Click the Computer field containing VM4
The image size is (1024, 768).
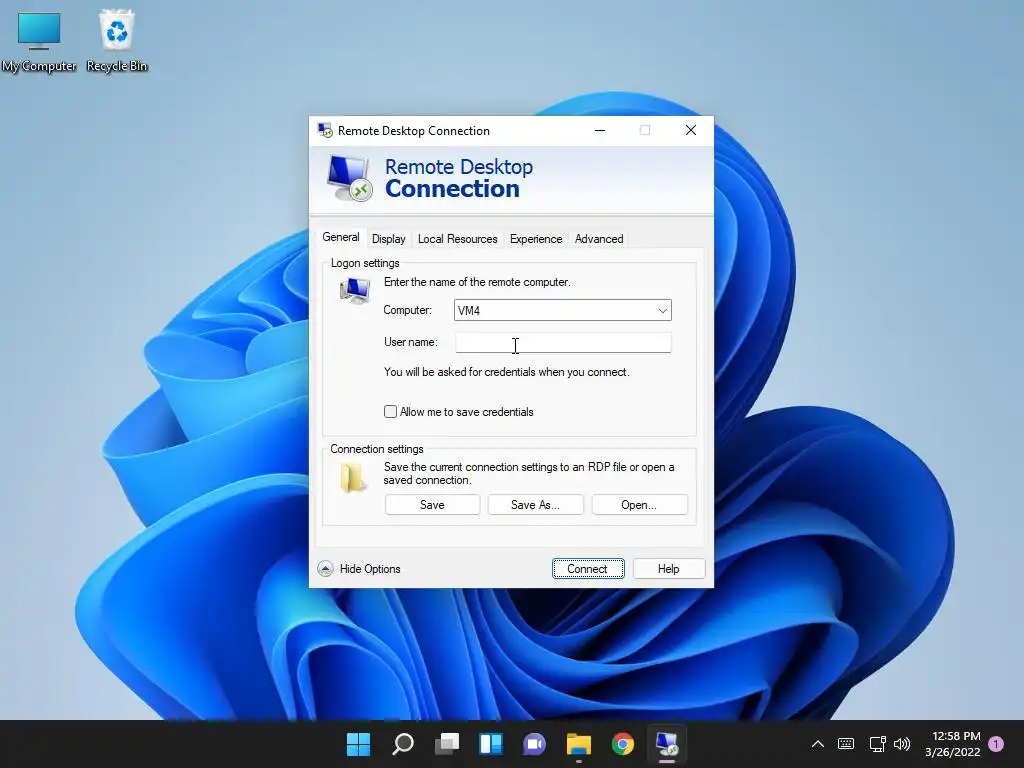[562, 310]
